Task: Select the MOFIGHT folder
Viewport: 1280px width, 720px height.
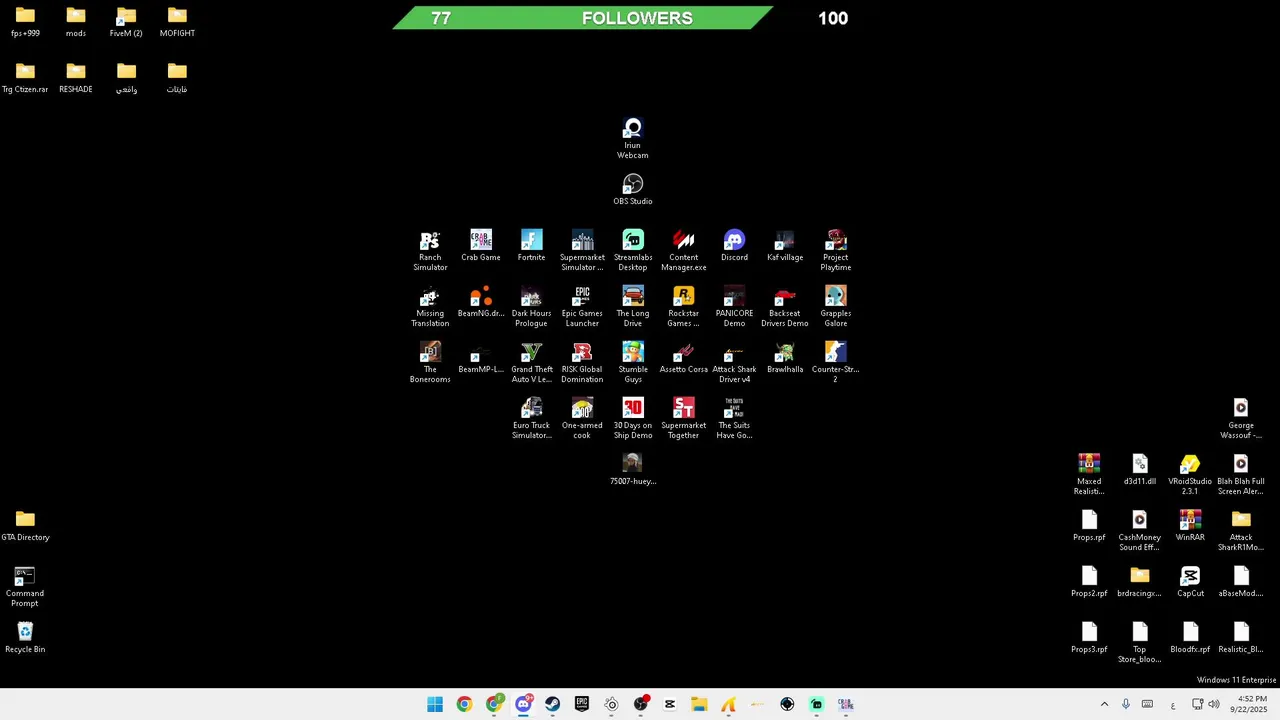Action: click(x=177, y=21)
